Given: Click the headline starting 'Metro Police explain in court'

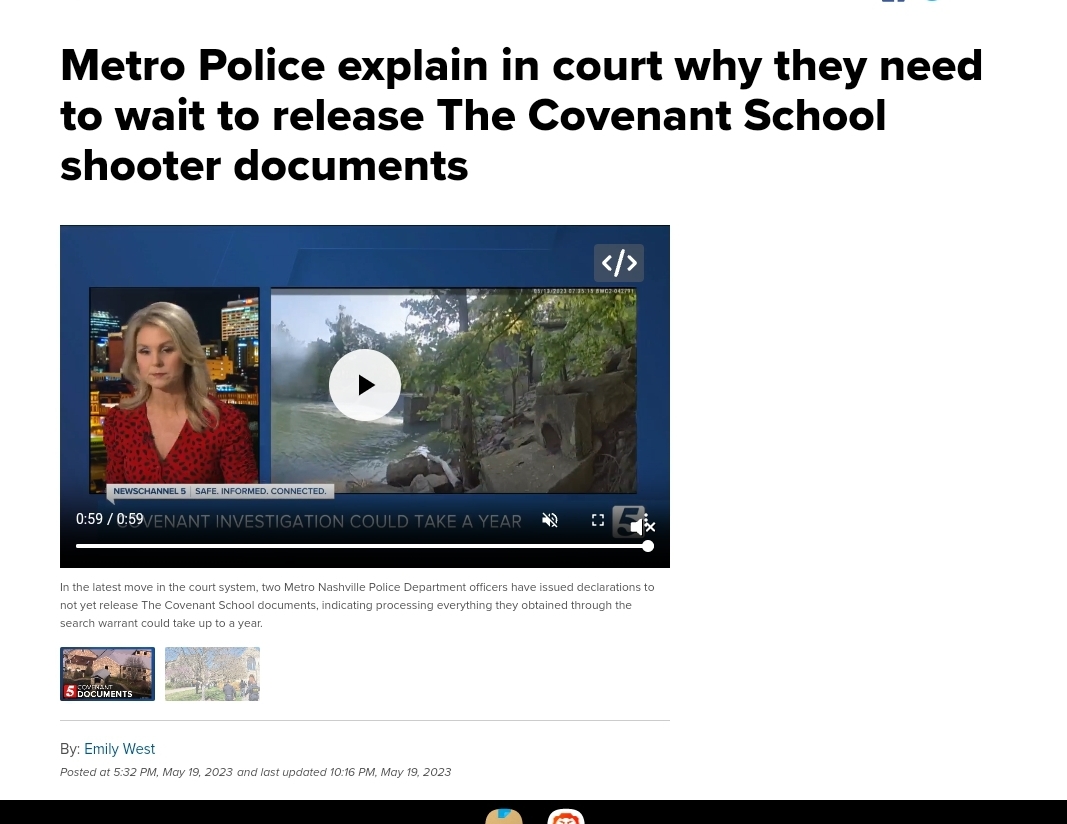Looking at the screenshot, I should (521, 116).
